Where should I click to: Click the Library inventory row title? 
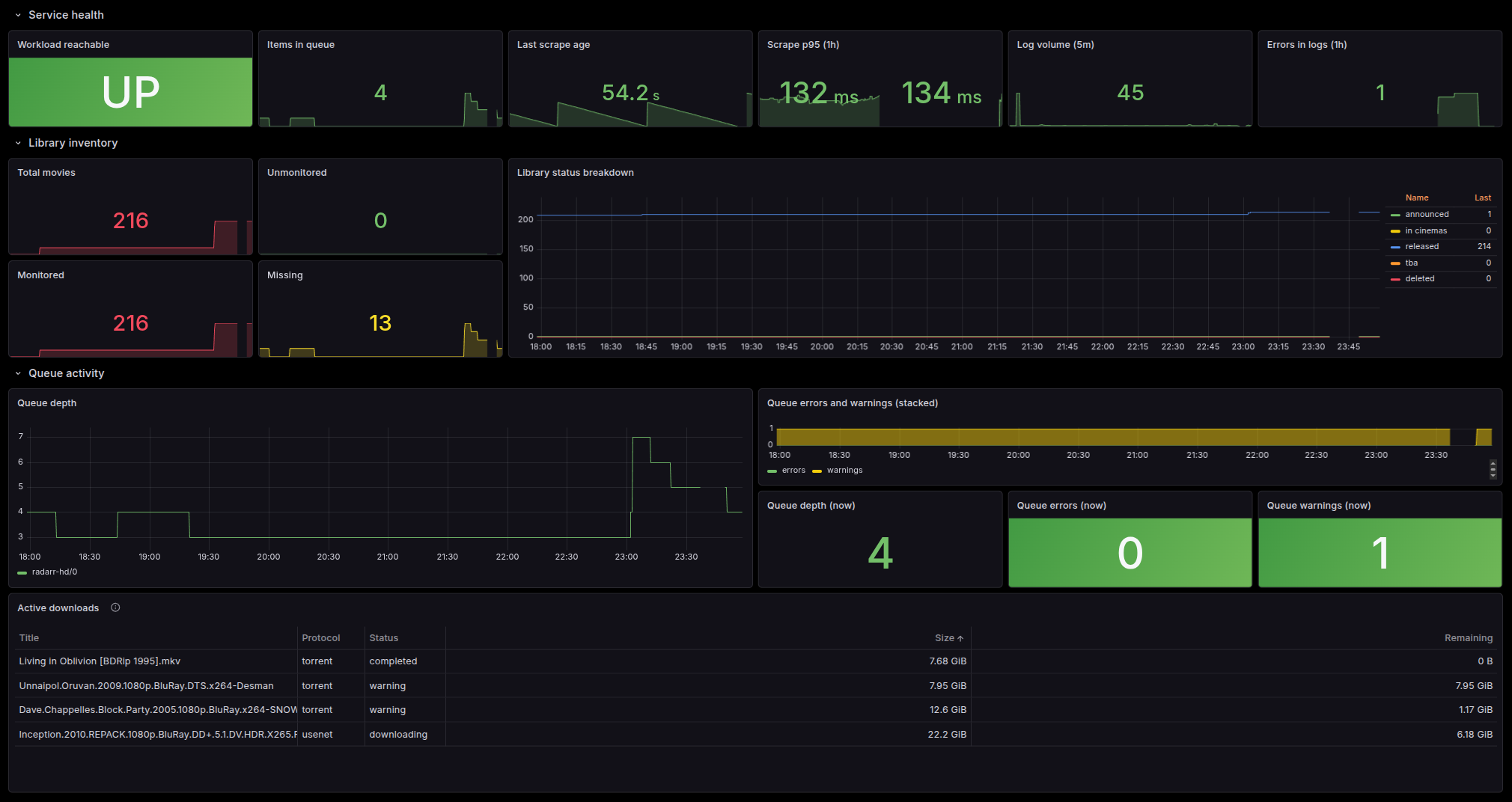pos(73,143)
